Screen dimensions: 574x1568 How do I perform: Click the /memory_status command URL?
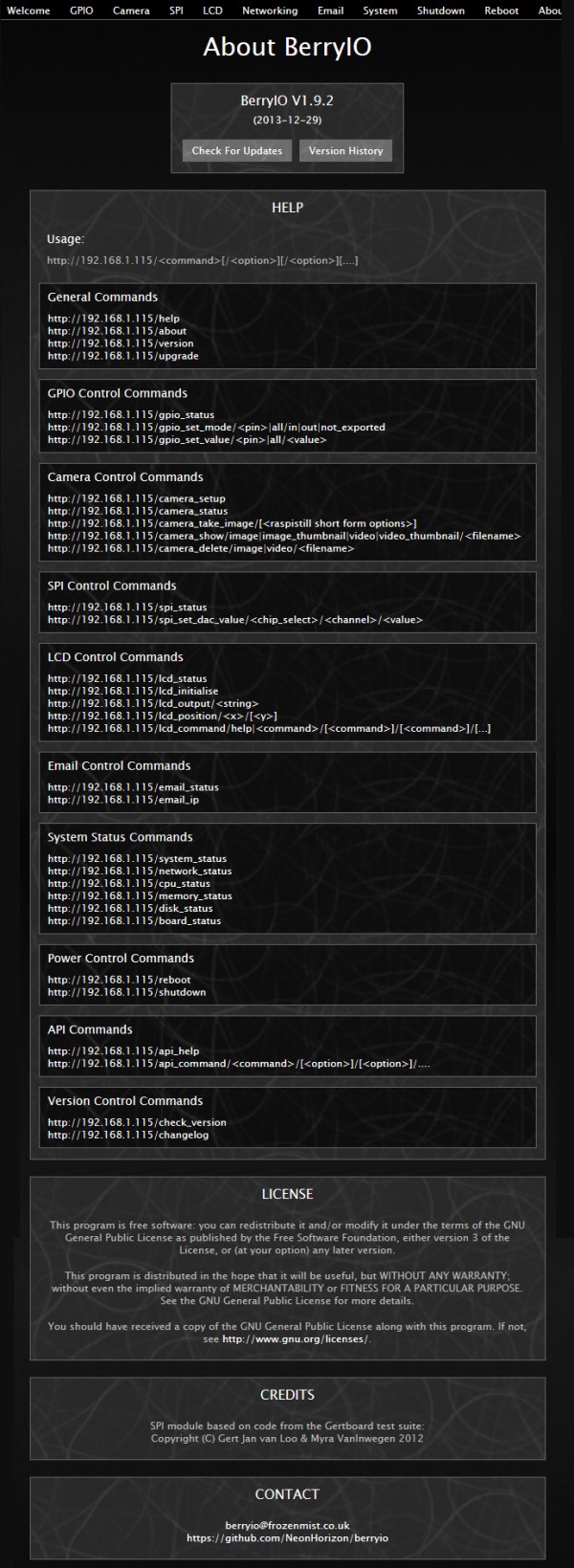point(140,896)
